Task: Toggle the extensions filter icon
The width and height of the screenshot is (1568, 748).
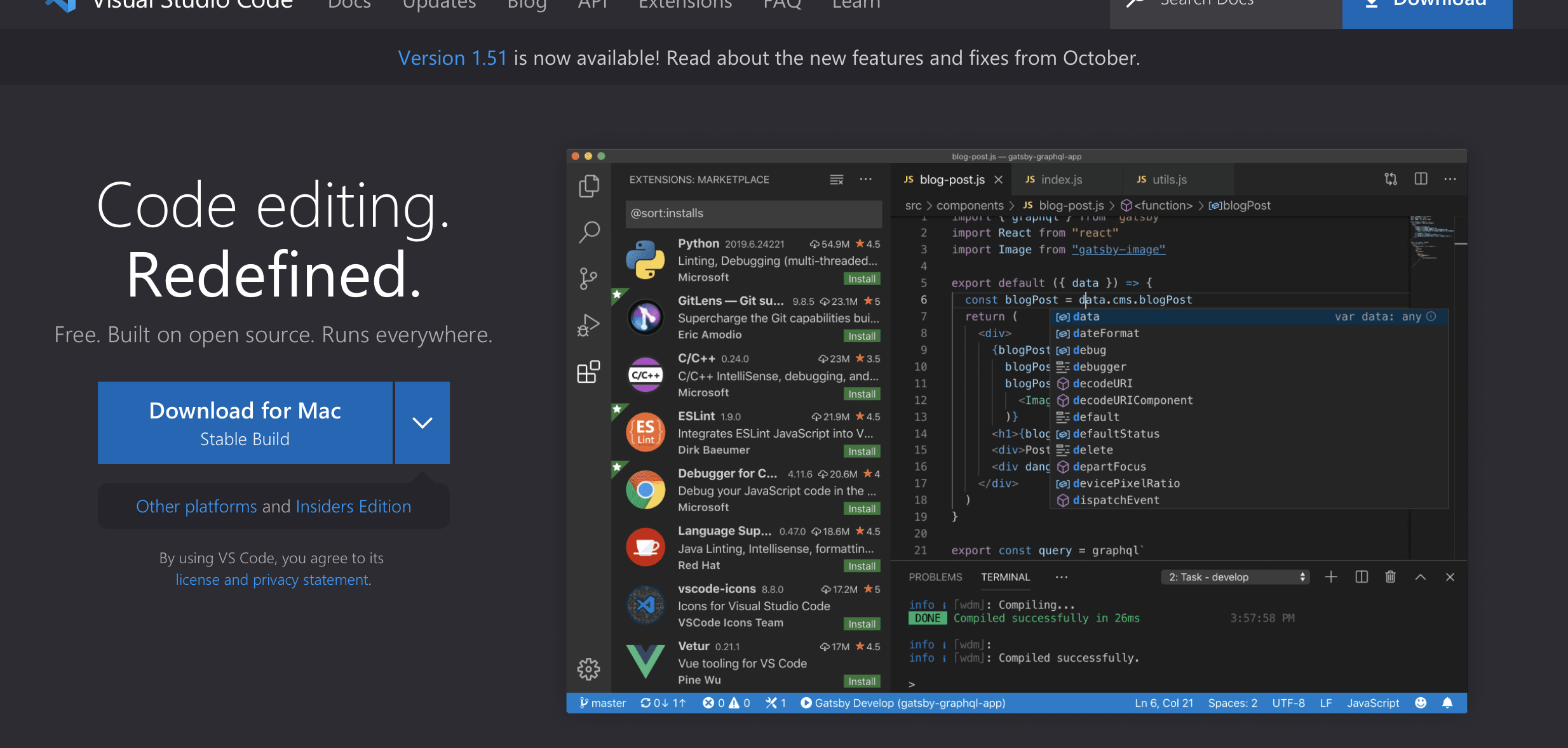Action: point(836,179)
